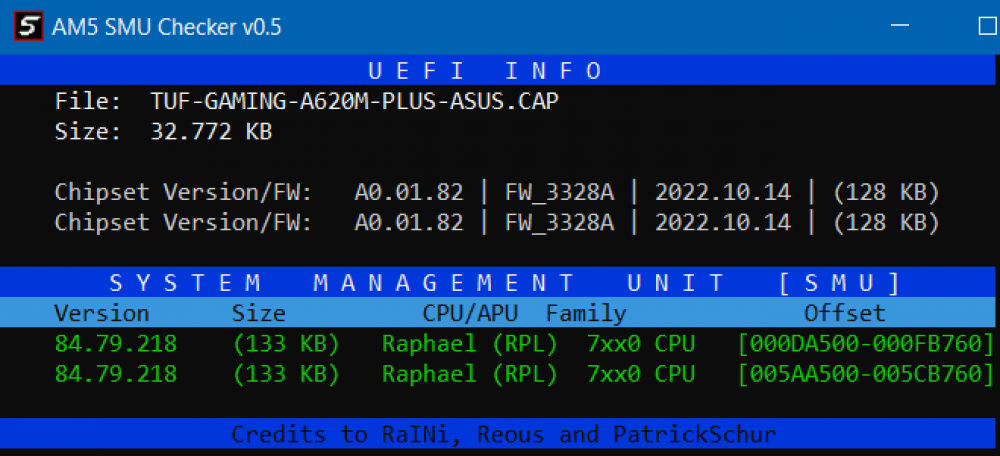Click 'FW_3328A' in first chipset row
This screenshot has width=1000, height=456.
559,192
